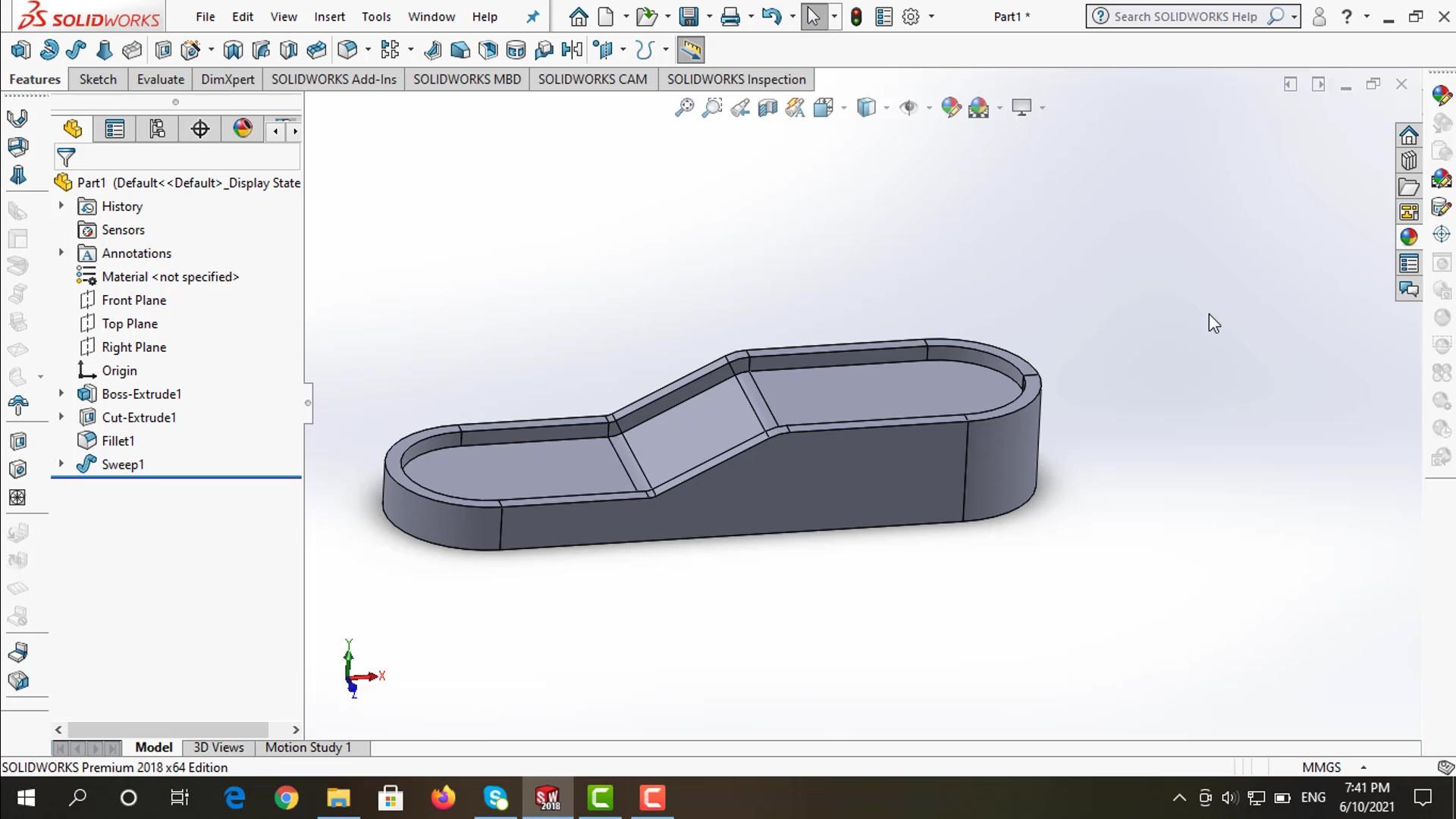
Task: Select Fillet1 in the feature tree
Action: tap(118, 441)
